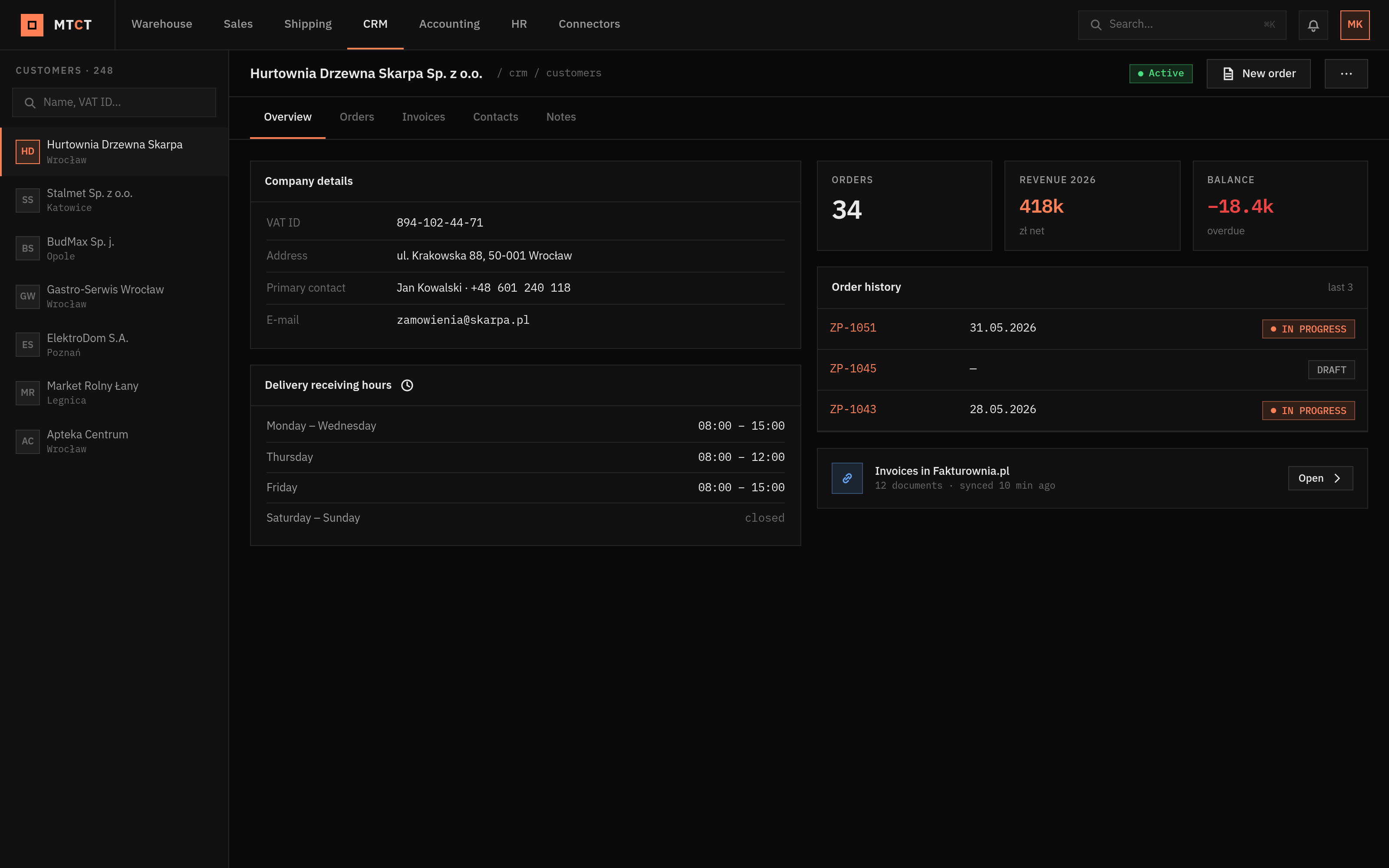Select the MR avatar for Market Rolny

[27, 393]
